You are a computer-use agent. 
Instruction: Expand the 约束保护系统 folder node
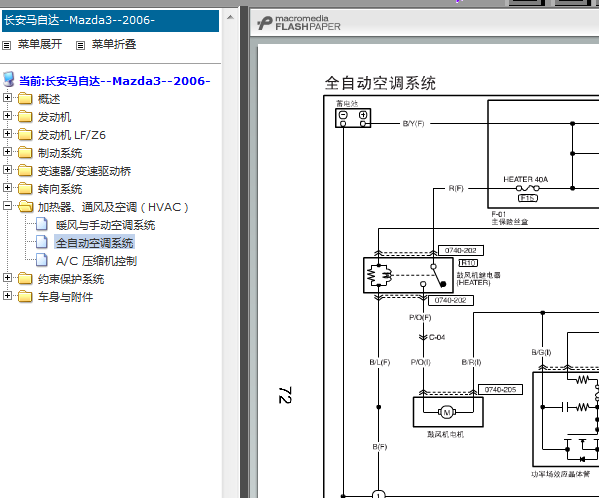(x=7, y=278)
